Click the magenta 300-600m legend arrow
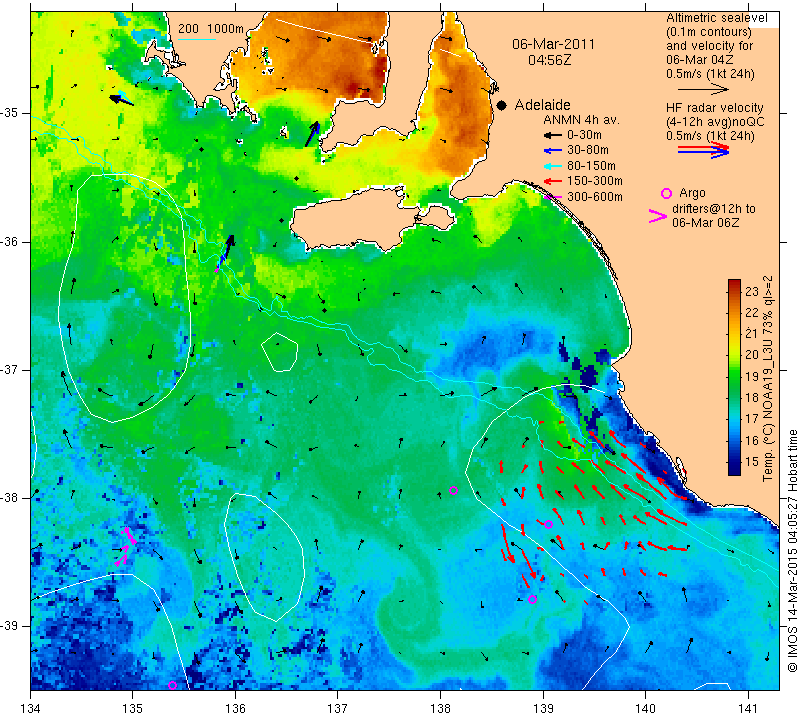800x720 pixels. (553, 197)
